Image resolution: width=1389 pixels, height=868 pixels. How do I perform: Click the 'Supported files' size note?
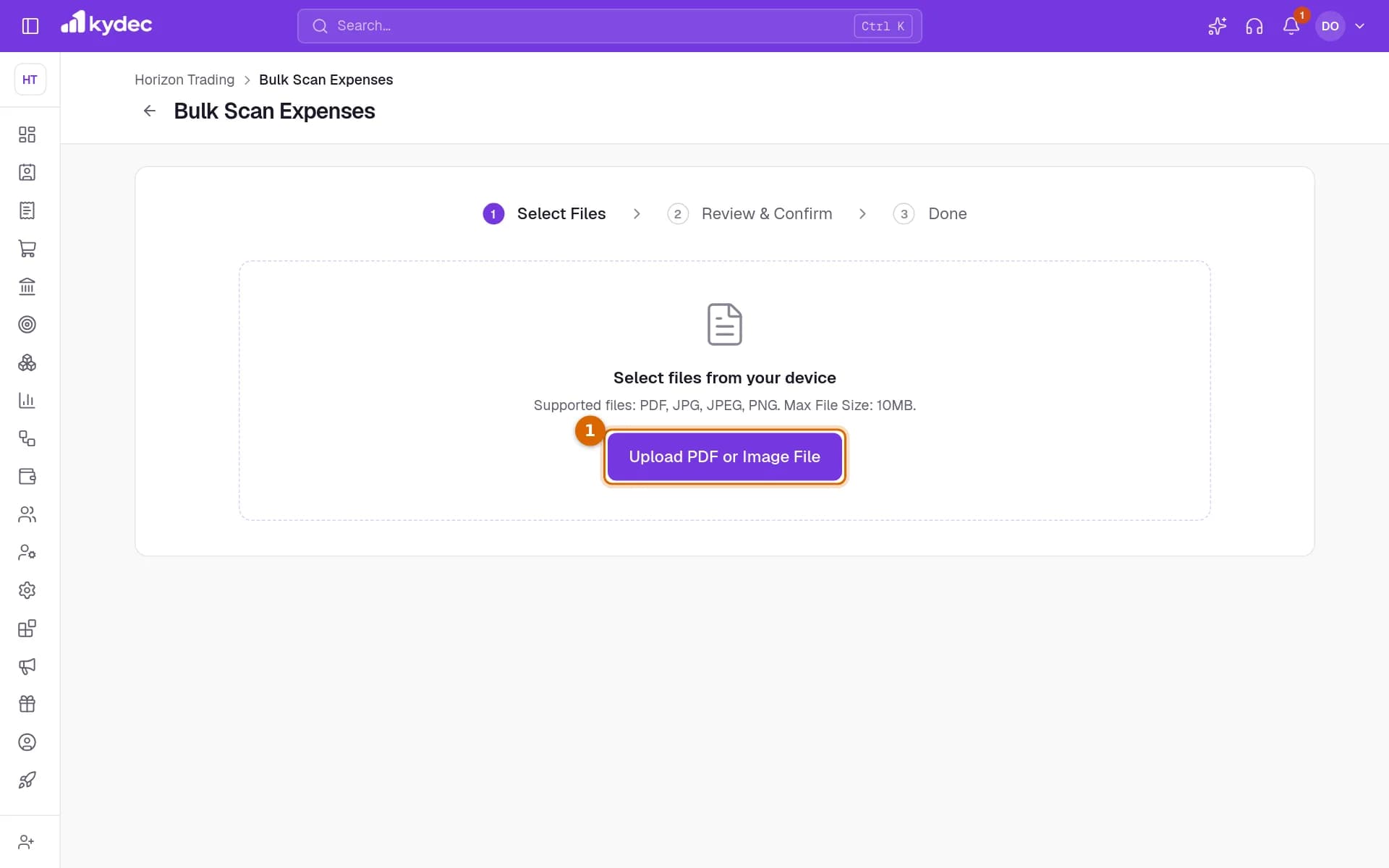click(724, 405)
